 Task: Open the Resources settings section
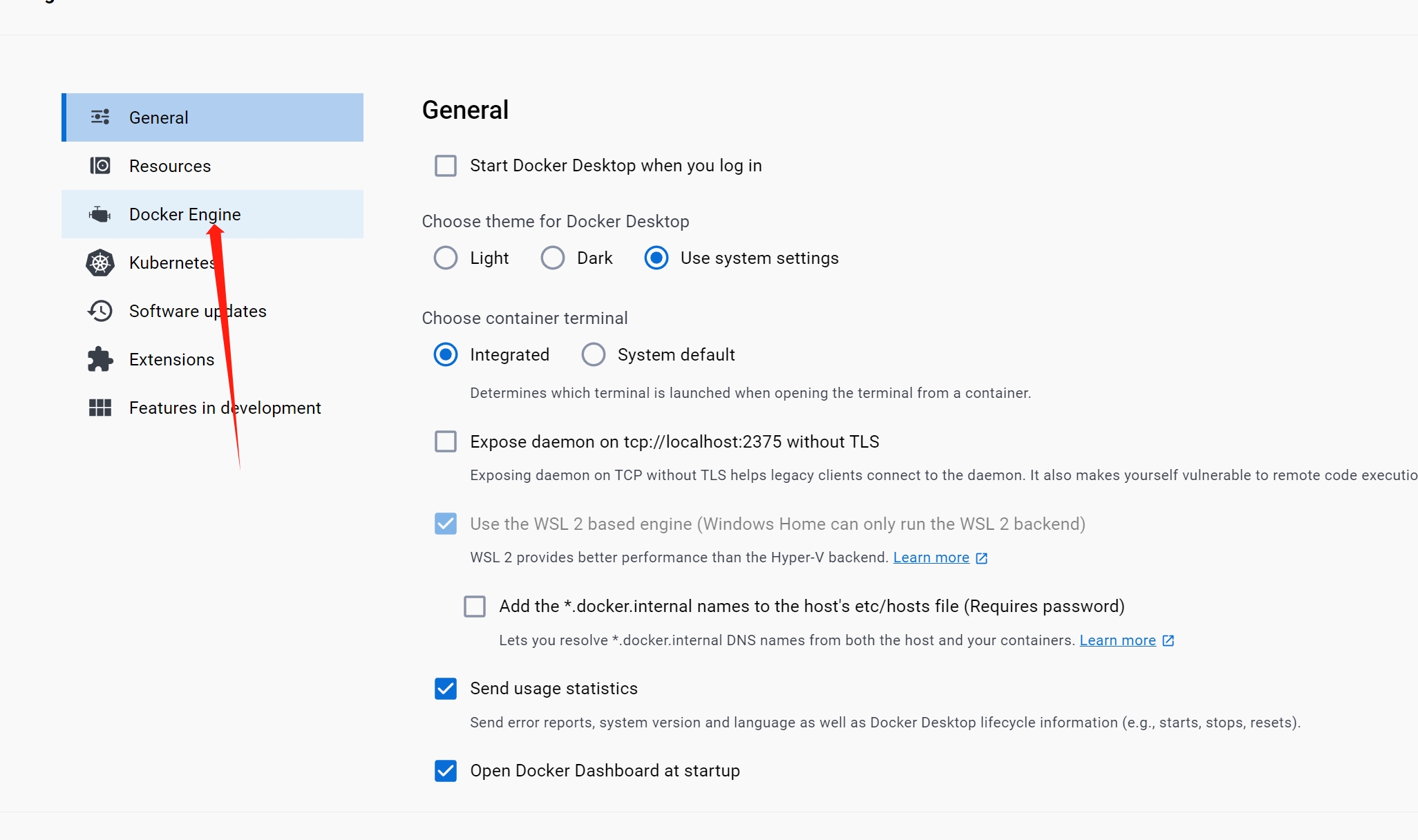pyautogui.click(x=212, y=166)
